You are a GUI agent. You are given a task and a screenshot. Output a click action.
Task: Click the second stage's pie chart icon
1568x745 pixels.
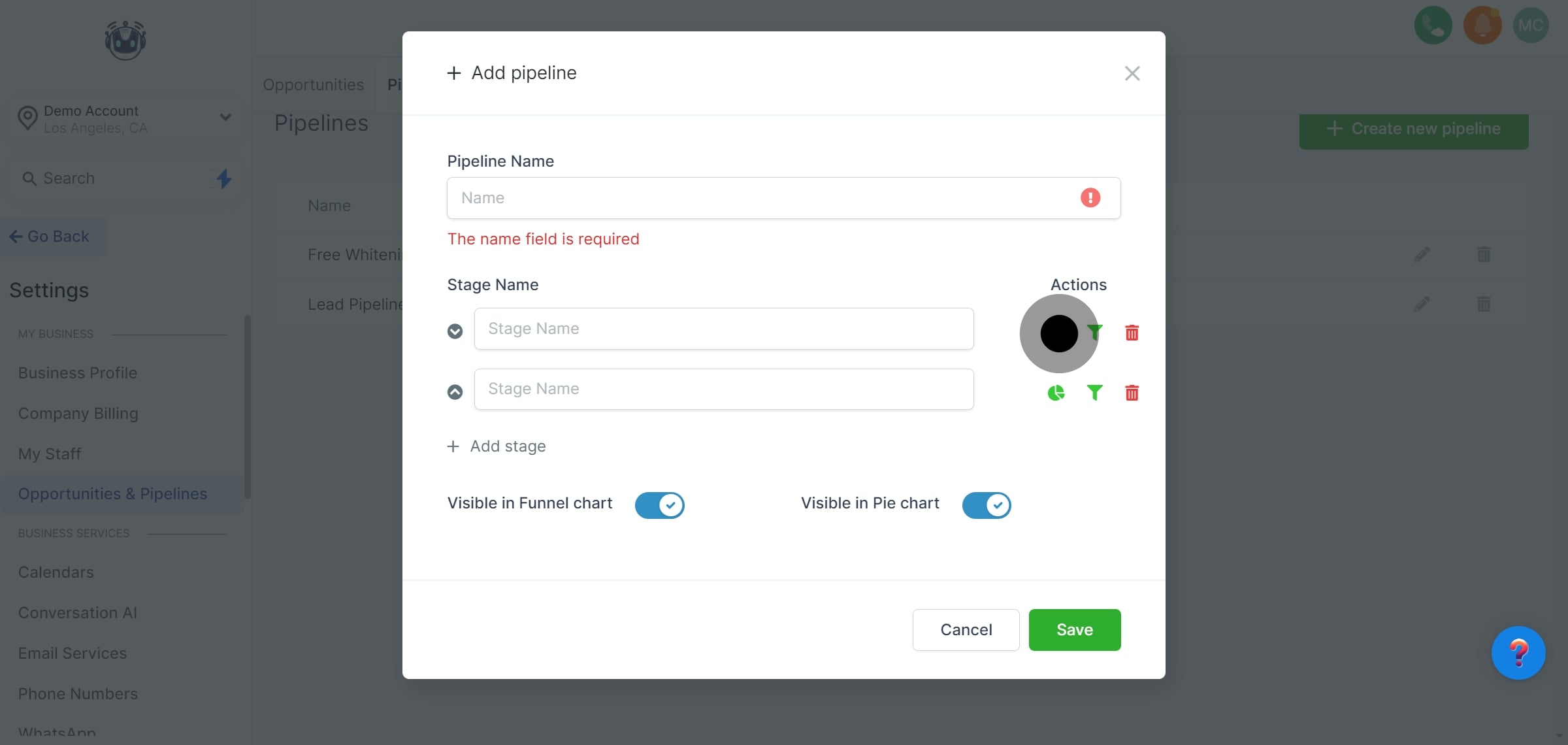1056,393
